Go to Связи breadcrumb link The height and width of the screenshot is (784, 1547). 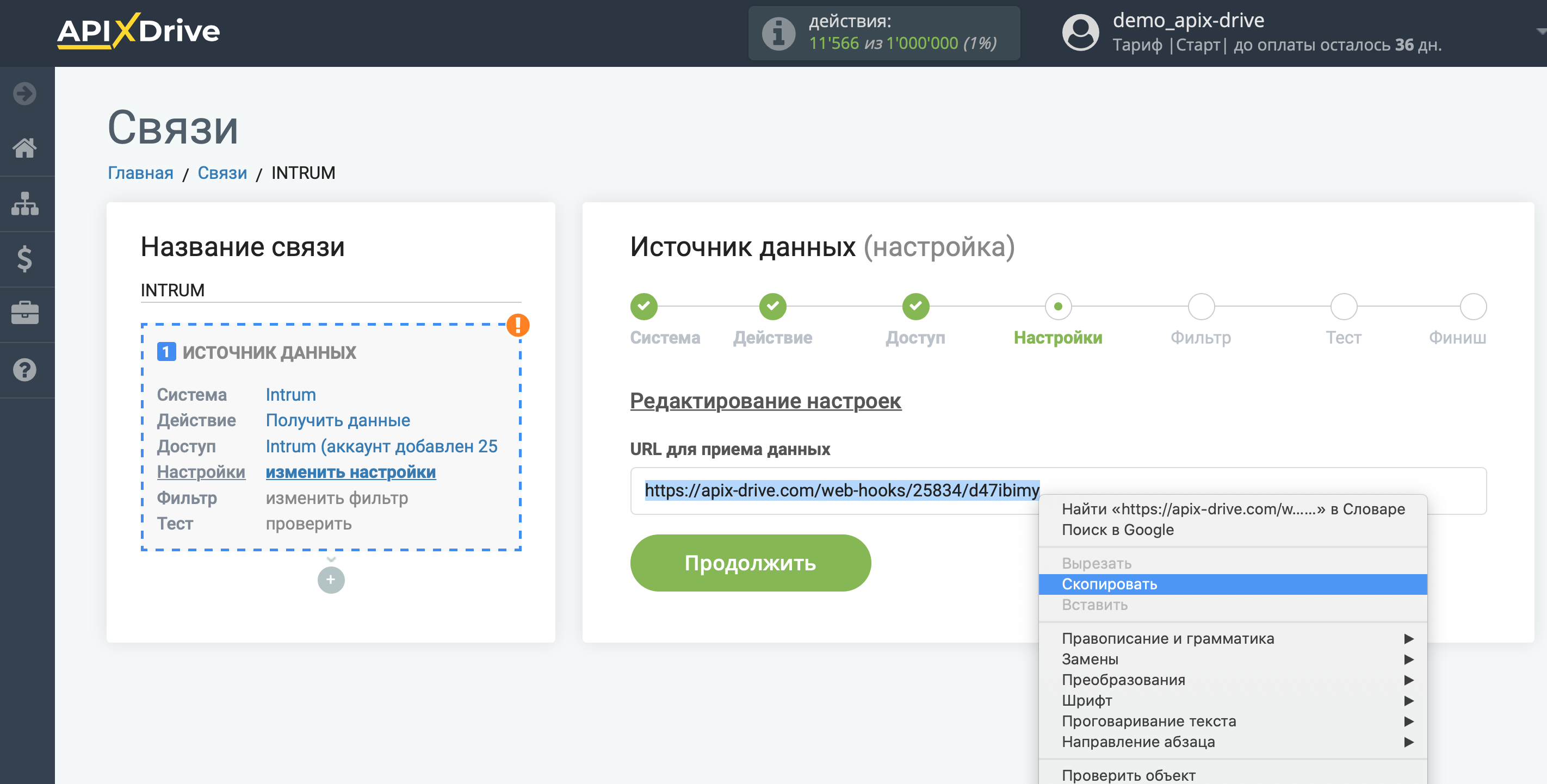(222, 173)
